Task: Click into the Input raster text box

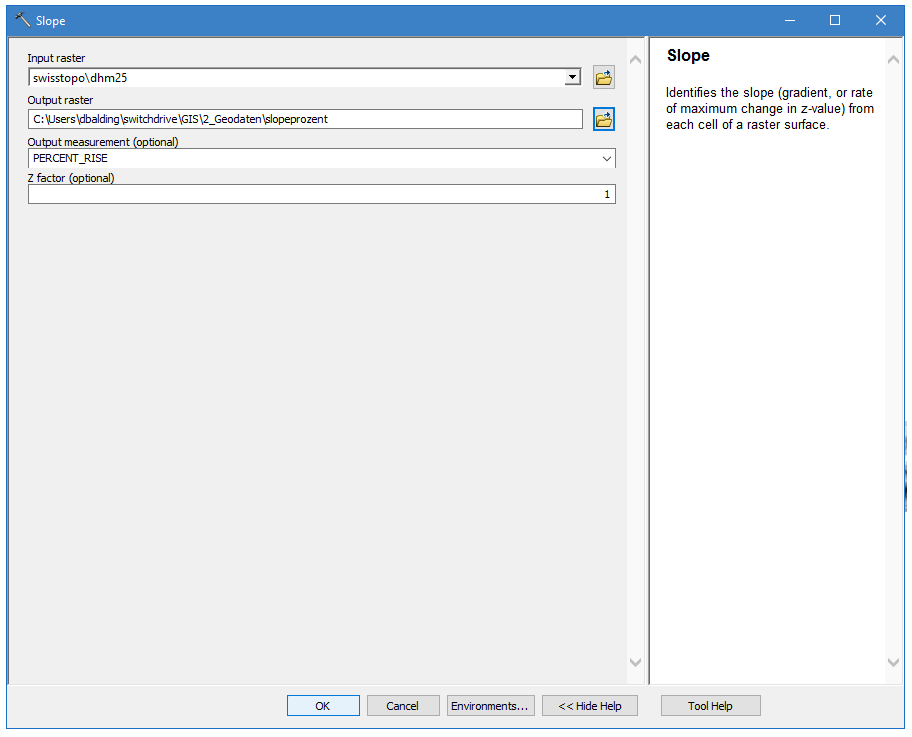Action: tap(296, 78)
